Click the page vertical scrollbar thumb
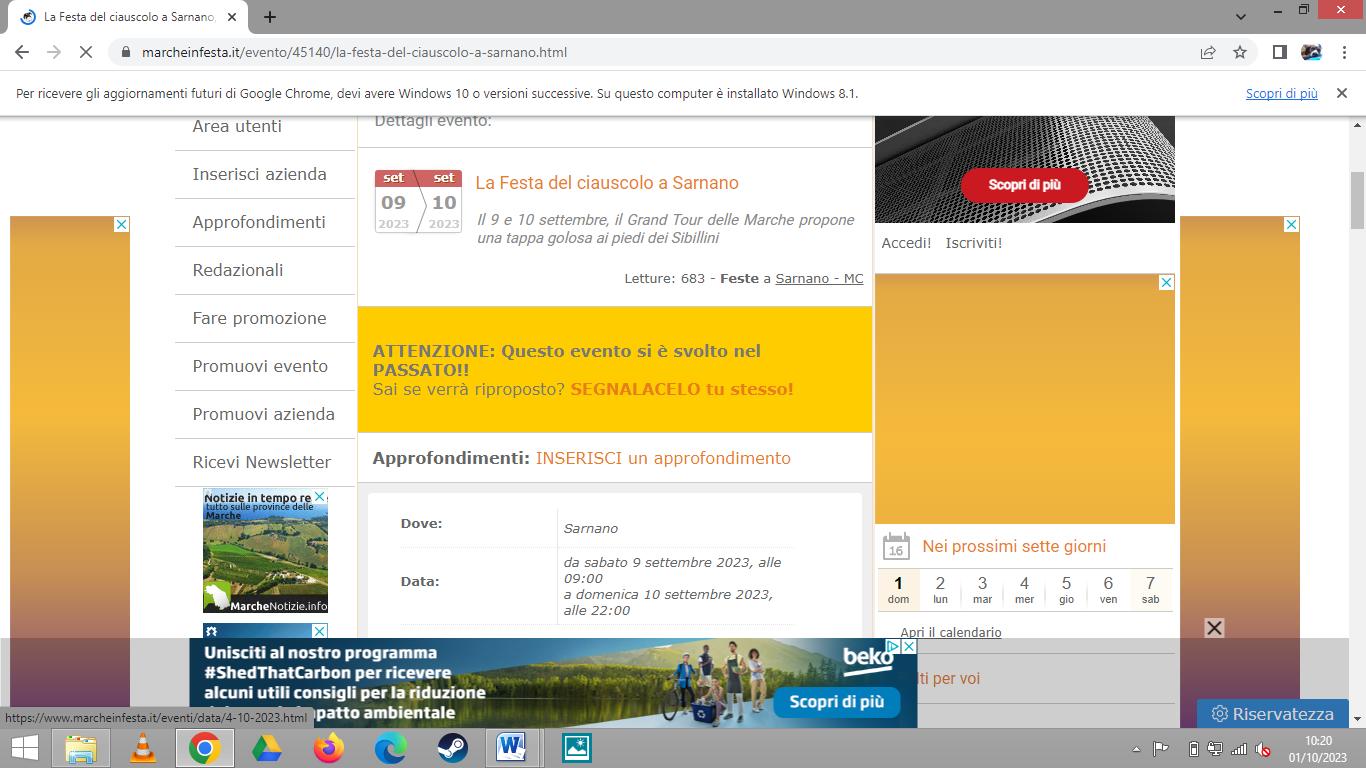1366x768 pixels. pos(1357,200)
